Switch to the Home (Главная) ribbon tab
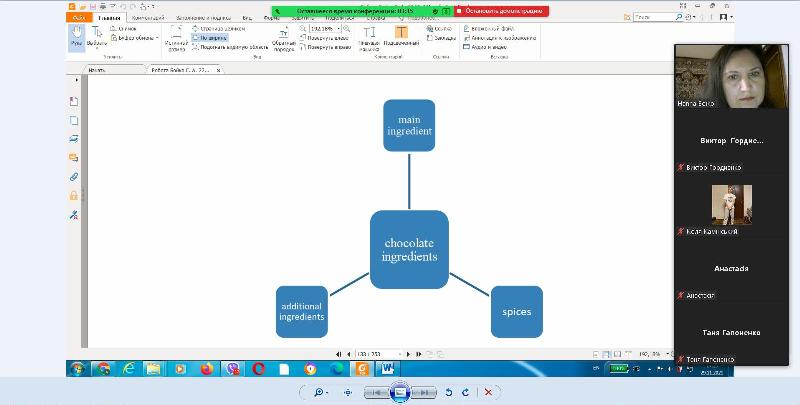Viewport: 800px width, 405px height. click(x=110, y=18)
